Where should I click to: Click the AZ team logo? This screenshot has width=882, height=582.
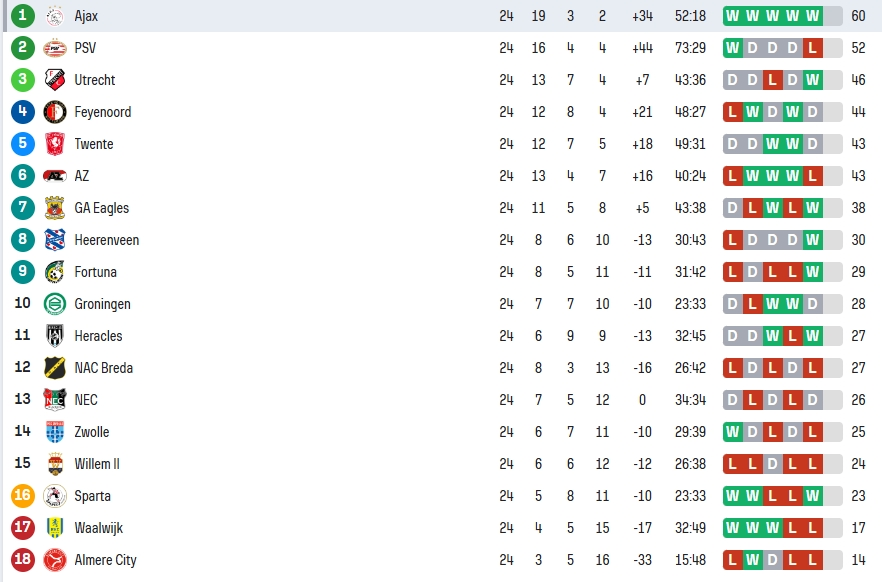click(x=55, y=176)
